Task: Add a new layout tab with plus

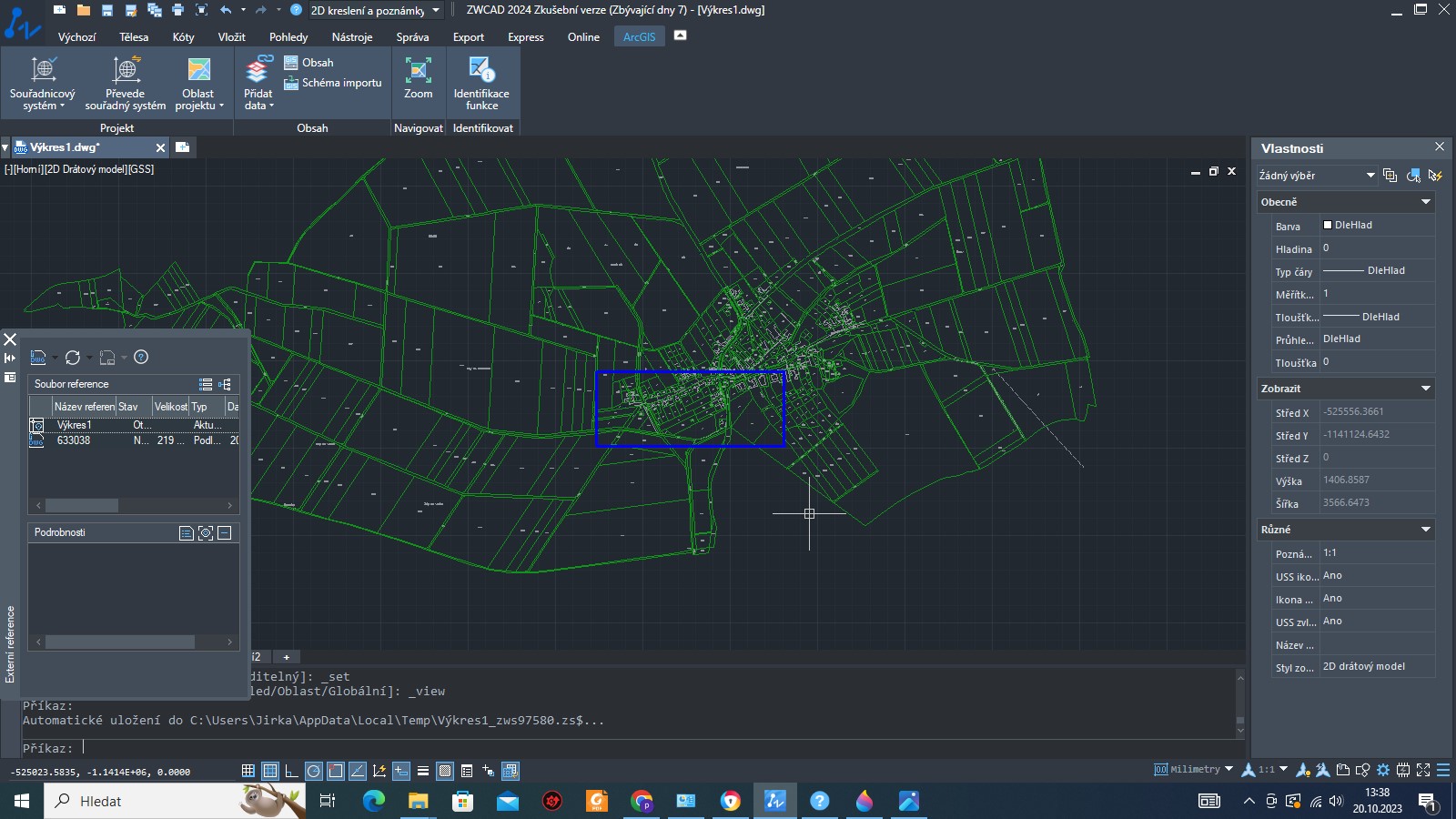Action: (x=286, y=657)
